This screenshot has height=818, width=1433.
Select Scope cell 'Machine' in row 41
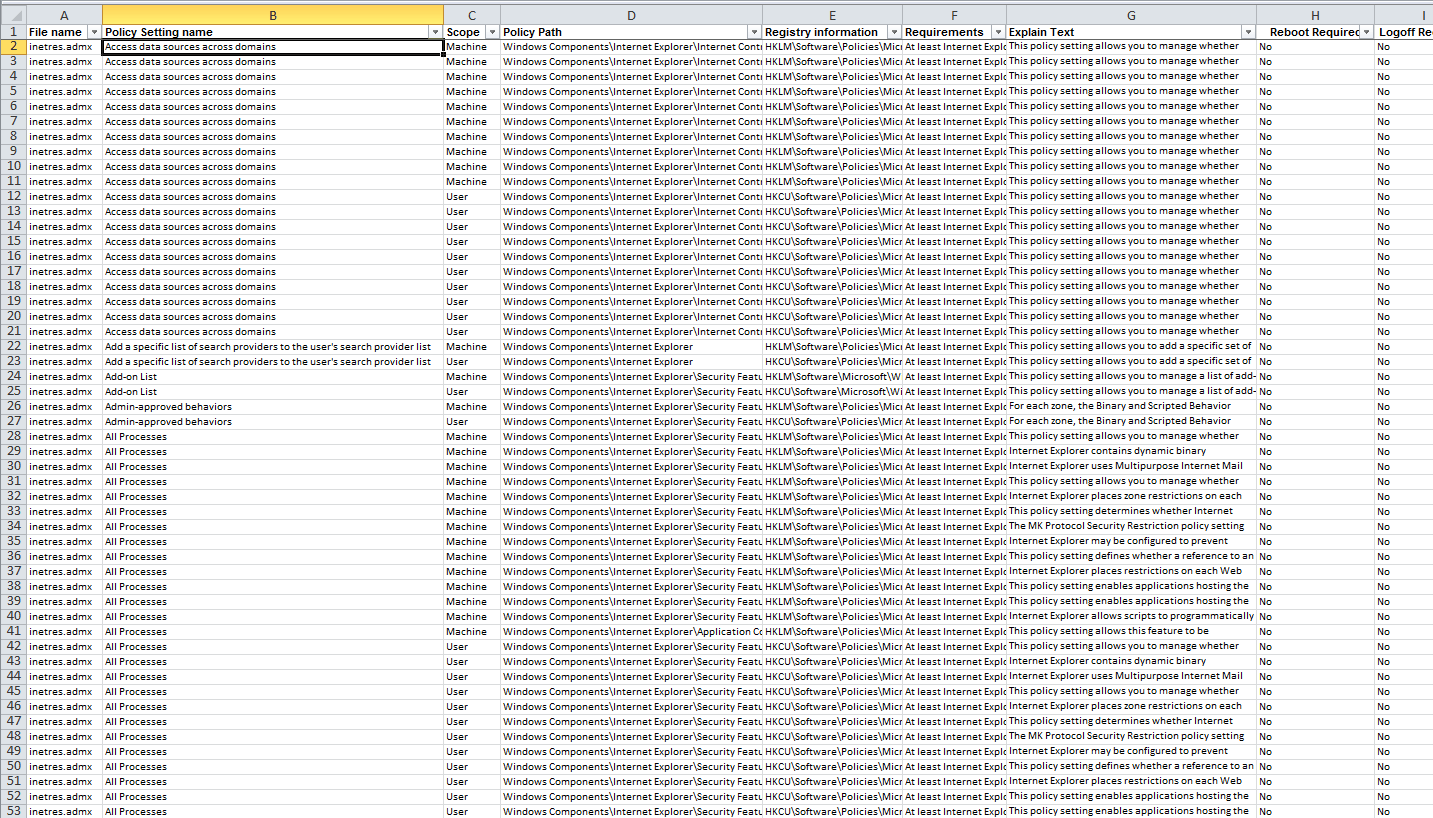coord(472,632)
